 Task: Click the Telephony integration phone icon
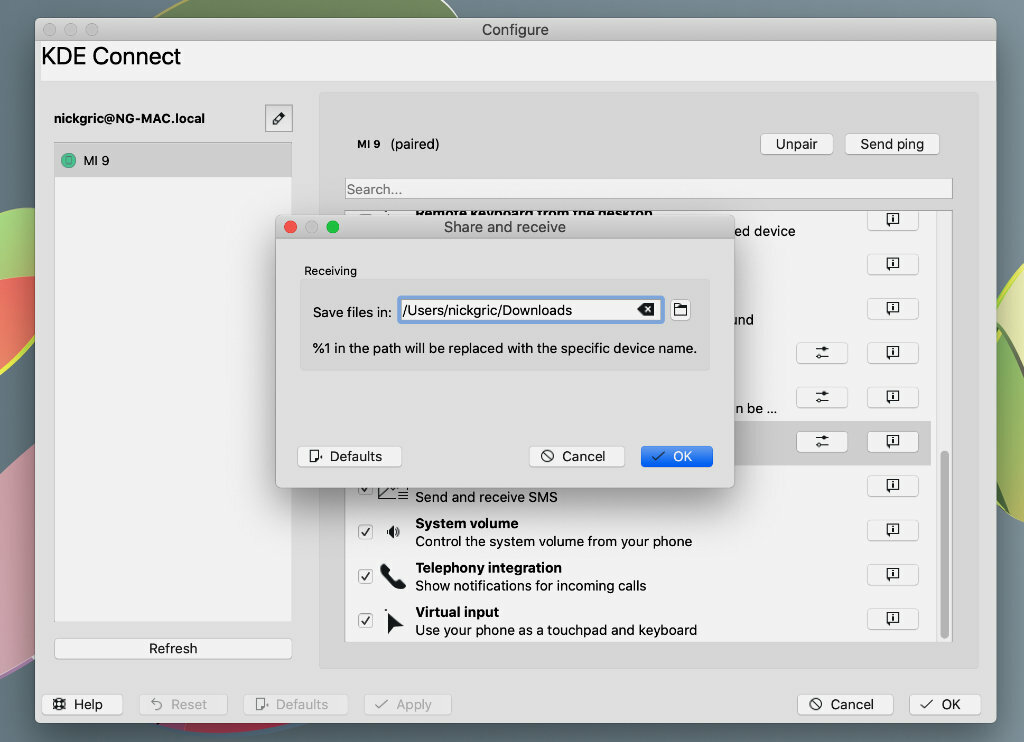click(393, 576)
